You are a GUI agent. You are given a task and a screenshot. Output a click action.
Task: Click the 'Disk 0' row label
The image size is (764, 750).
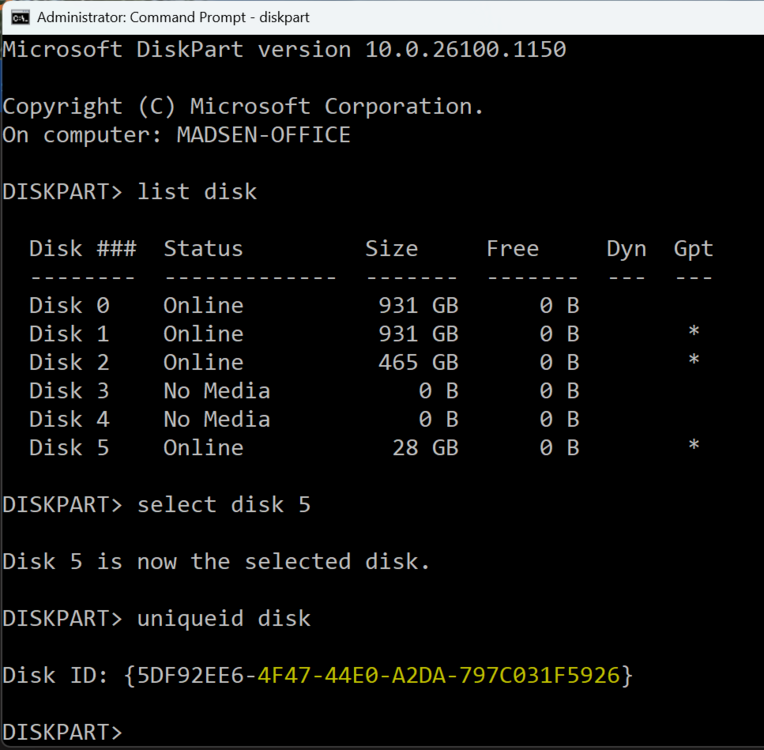tap(69, 306)
